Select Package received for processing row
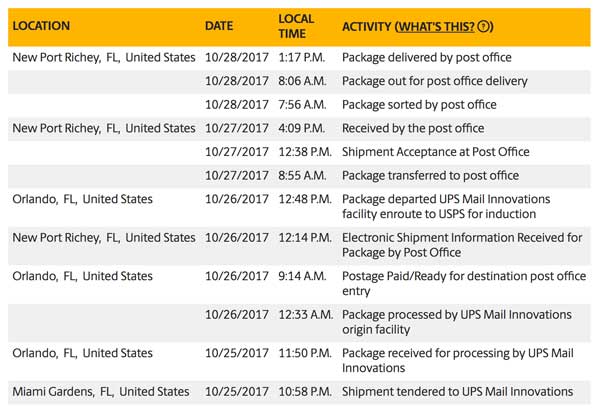The image size is (600, 420). point(299,361)
